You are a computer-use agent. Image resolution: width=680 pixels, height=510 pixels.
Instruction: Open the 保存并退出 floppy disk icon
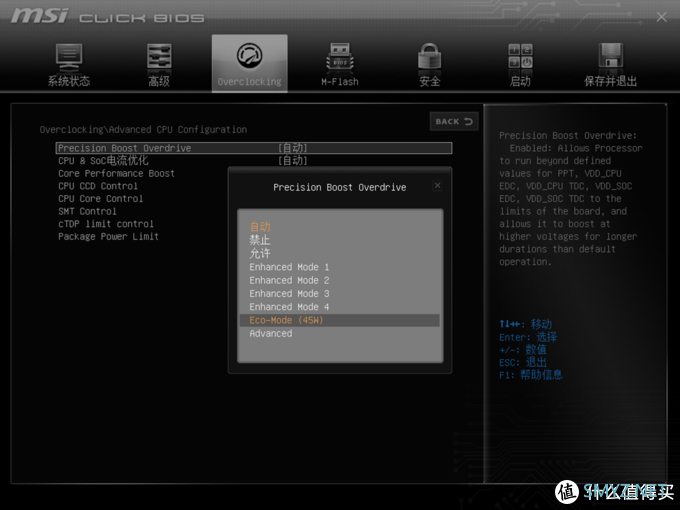tap(611, 56)
